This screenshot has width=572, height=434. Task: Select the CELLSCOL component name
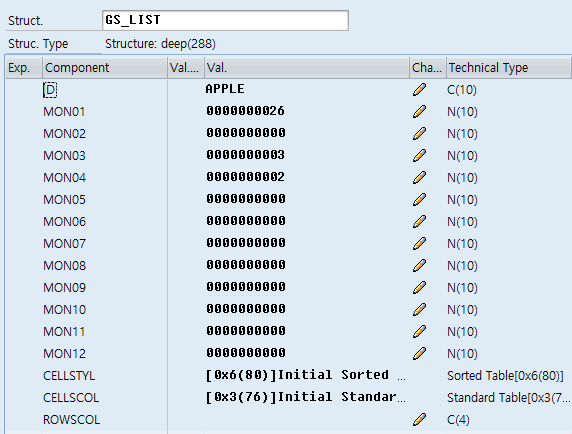(71, 398)
